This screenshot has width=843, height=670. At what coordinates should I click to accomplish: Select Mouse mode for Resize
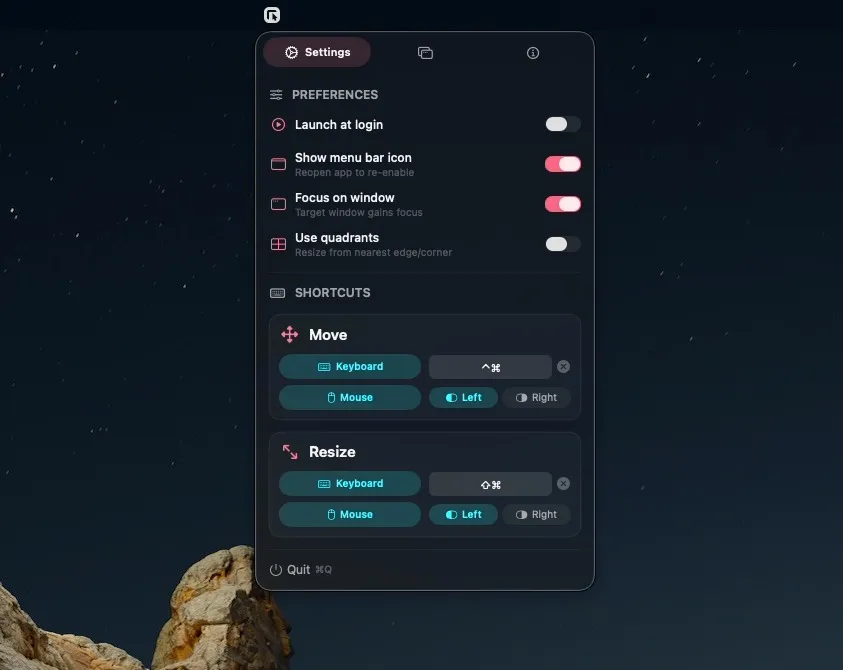(350, 515)
